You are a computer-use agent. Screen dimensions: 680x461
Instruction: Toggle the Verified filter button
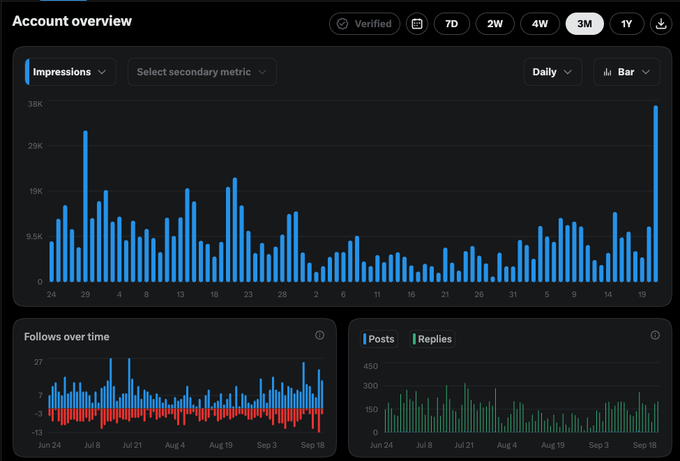click(x=365, y=24)
